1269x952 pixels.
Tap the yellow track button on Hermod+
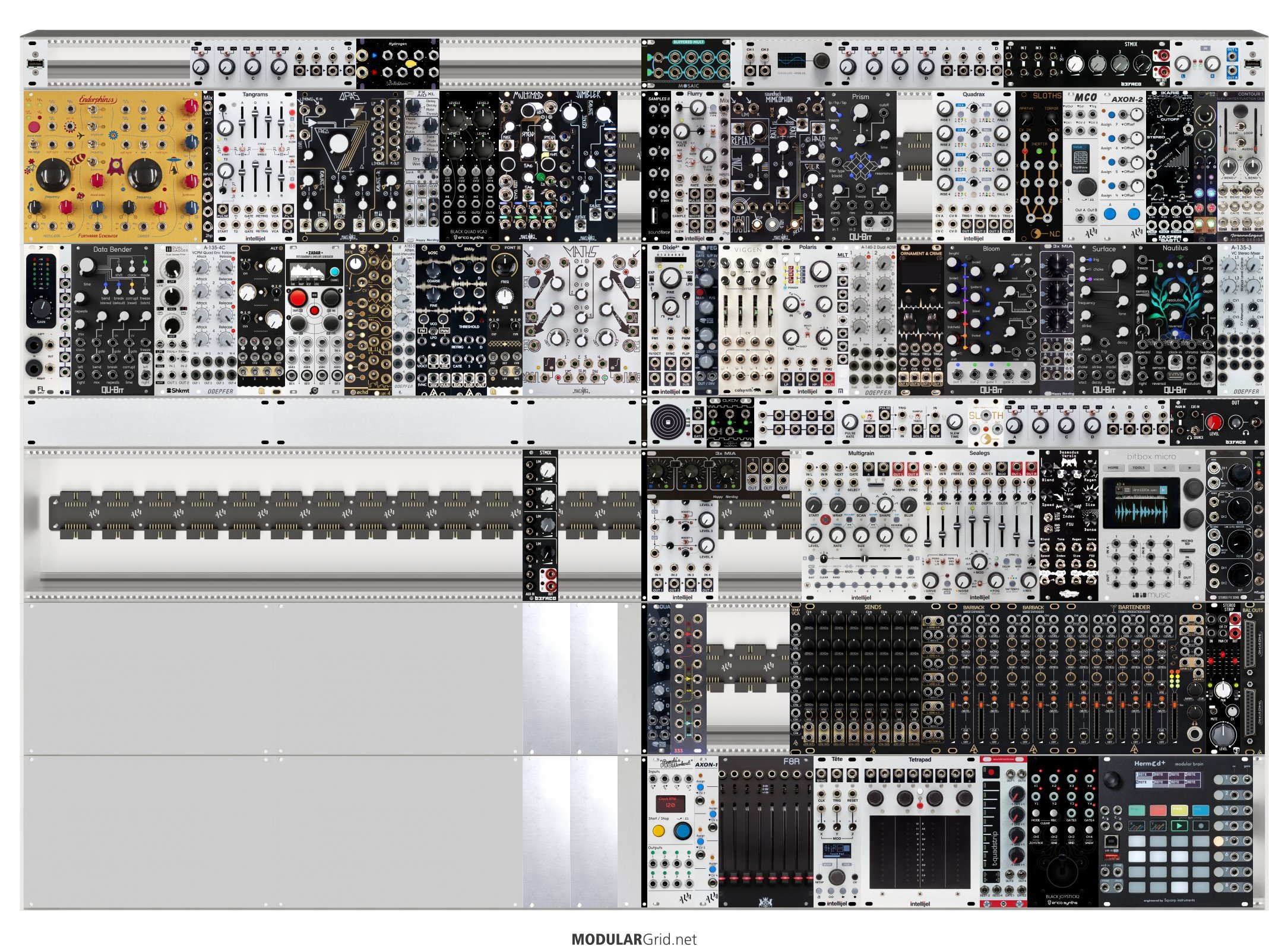point(1179,811)
